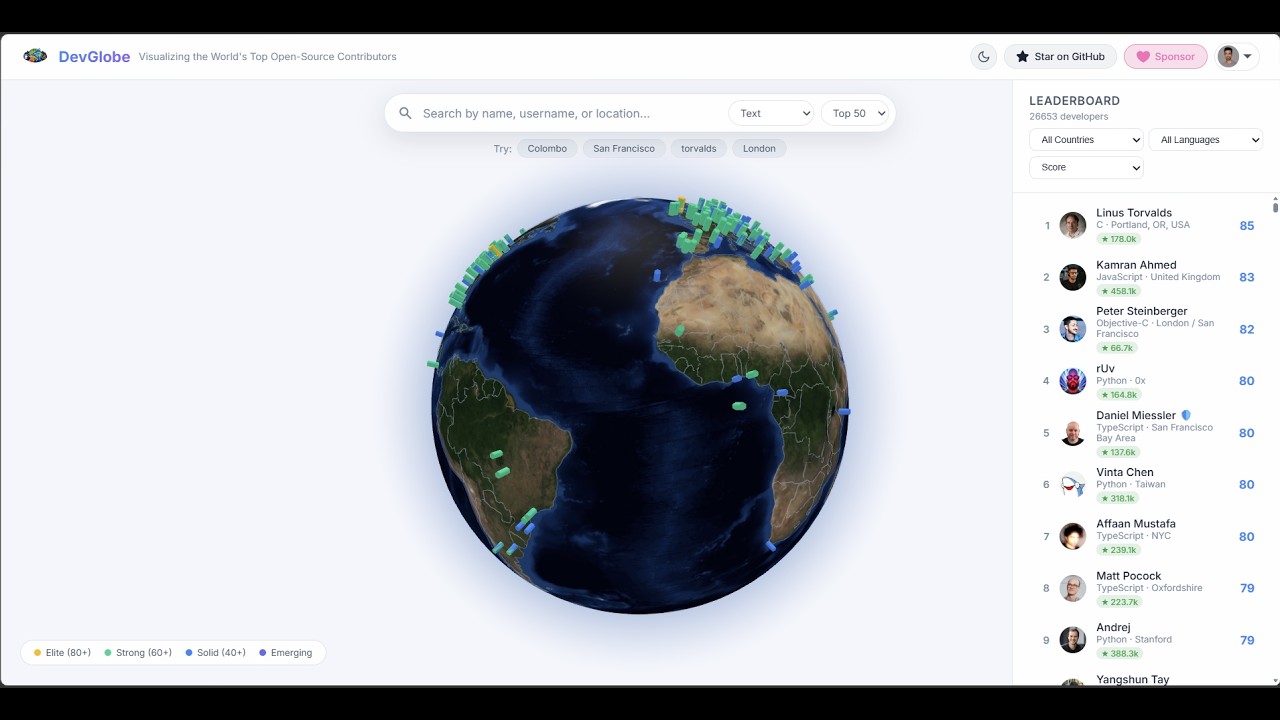Image resolution: width=1280 pixels, height=720 pixels.
Task: Click the Strong (60+) green legend dot
Action: pyautogui.click(x=108, y=653)
